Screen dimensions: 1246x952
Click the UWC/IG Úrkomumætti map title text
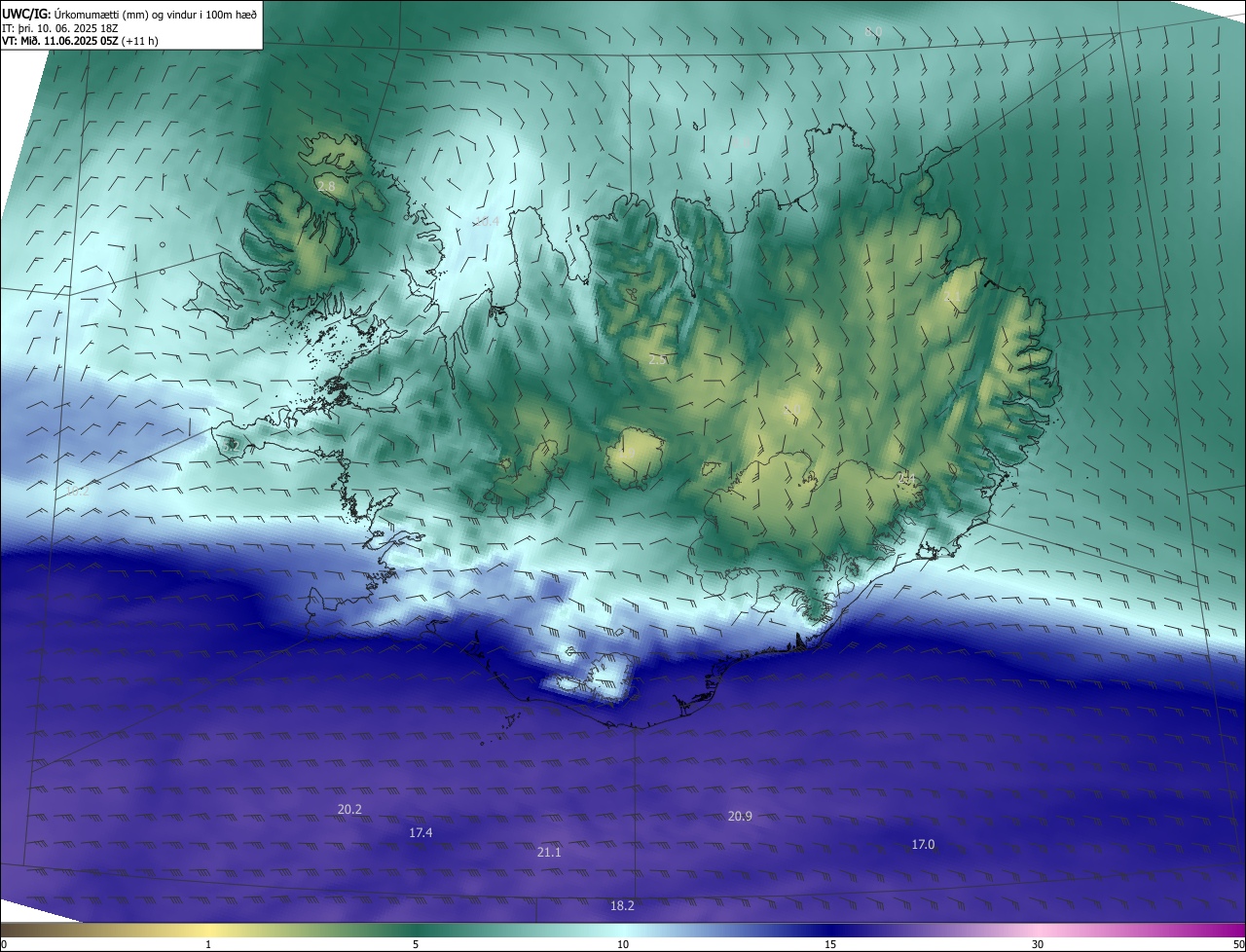coord(129,13)
